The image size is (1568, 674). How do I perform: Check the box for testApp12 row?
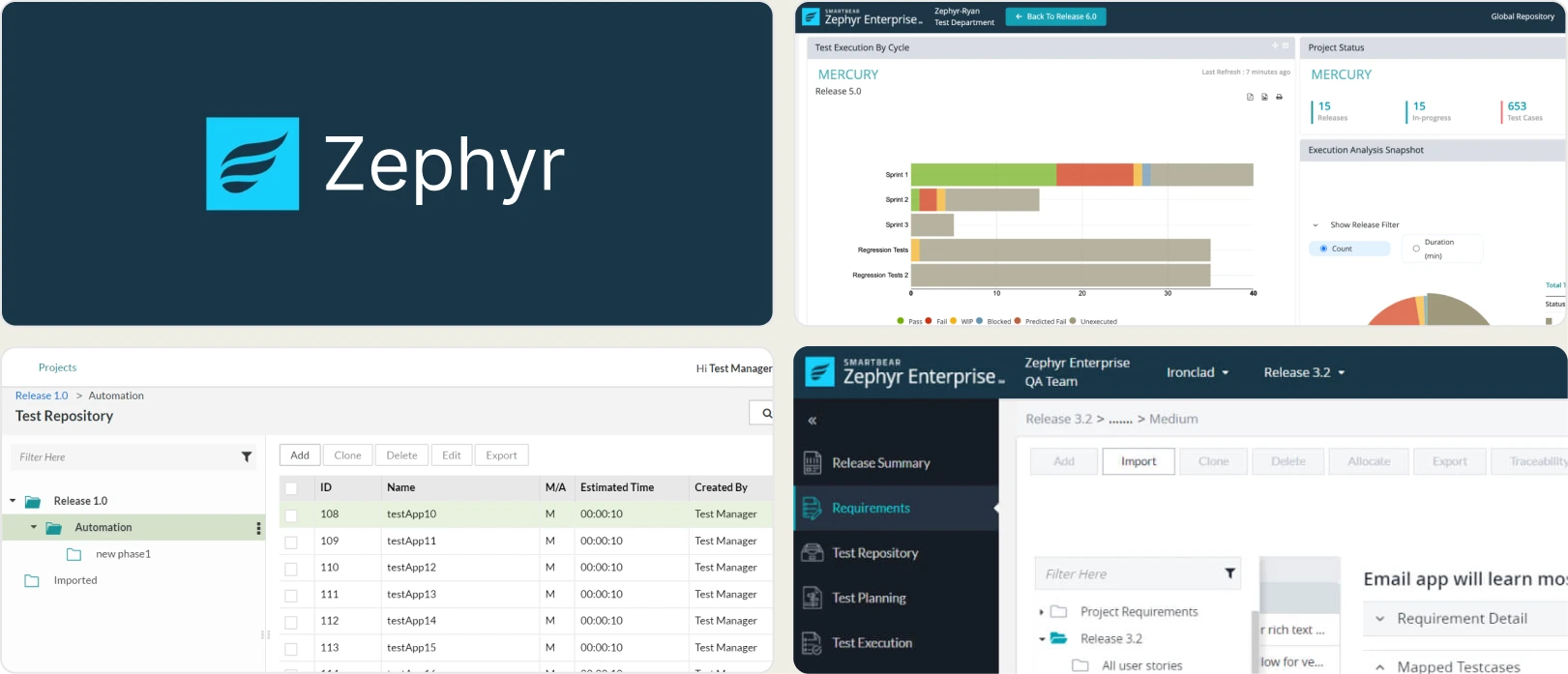[291, 569]
